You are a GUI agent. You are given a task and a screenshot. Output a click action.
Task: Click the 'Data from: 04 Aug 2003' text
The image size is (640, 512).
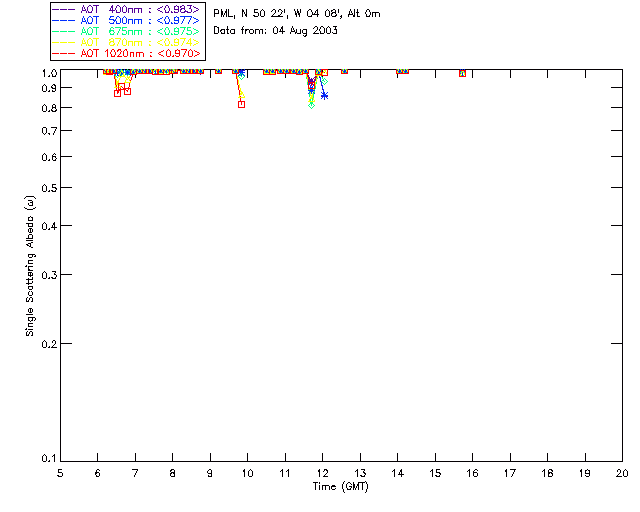pyautogui.click(x=276, y=31)
